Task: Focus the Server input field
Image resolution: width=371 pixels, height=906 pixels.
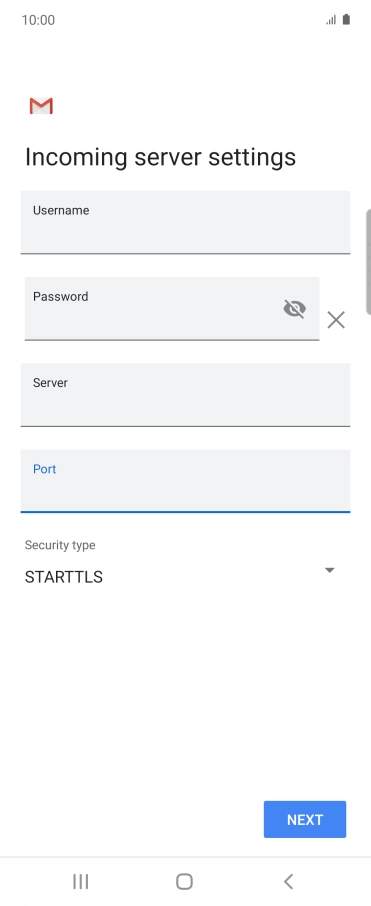Action: (x=186, y=395)
